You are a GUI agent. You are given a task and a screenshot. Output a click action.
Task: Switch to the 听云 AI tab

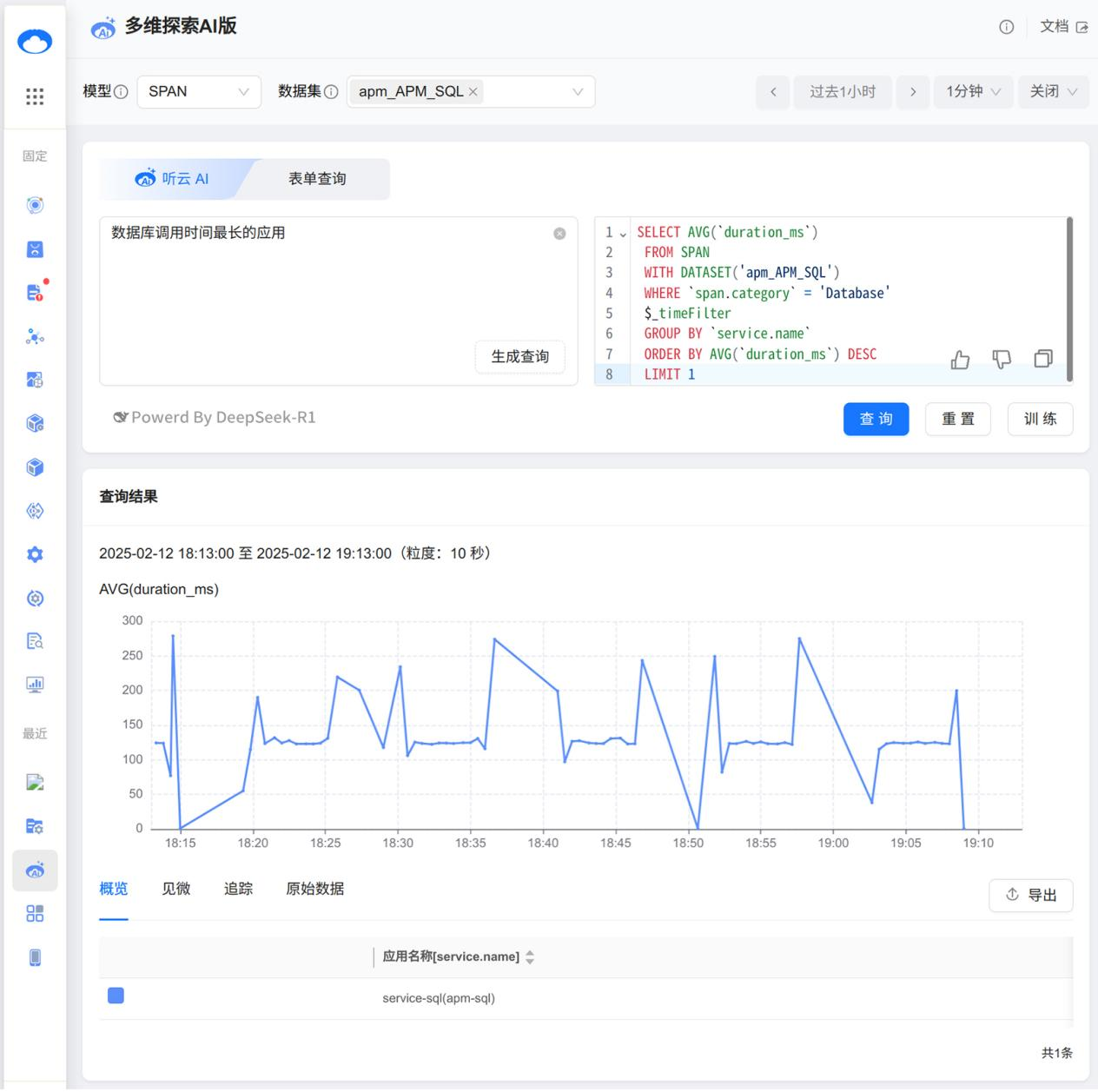click(173, 179)
